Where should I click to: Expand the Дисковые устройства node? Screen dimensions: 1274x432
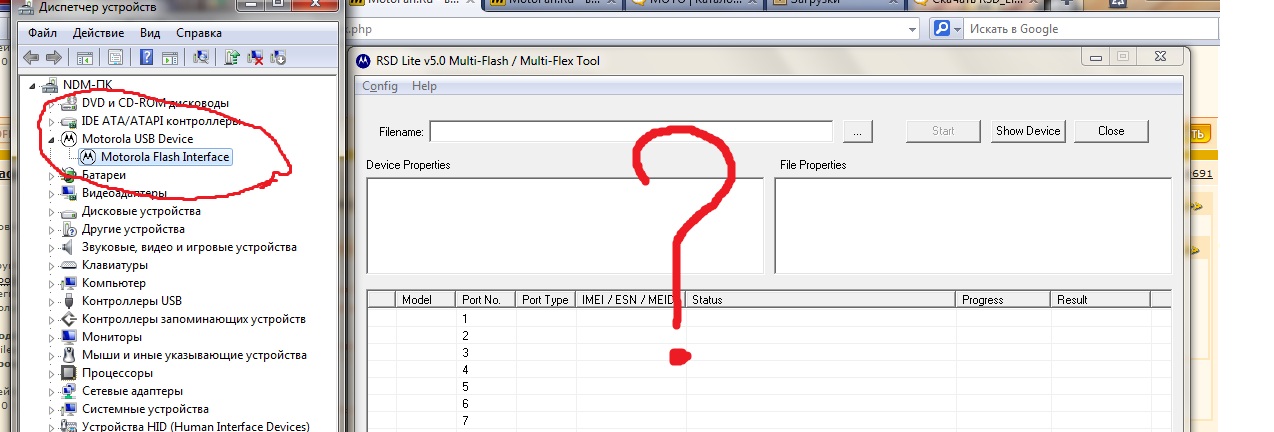(53, 211)
